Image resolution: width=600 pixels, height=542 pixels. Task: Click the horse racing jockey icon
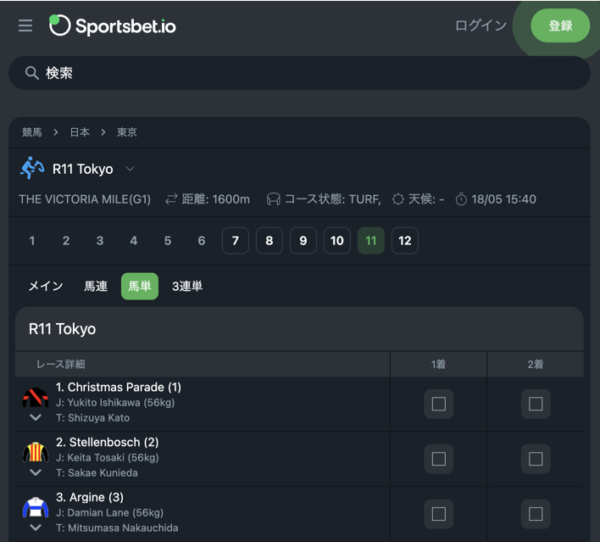[32, 168]
